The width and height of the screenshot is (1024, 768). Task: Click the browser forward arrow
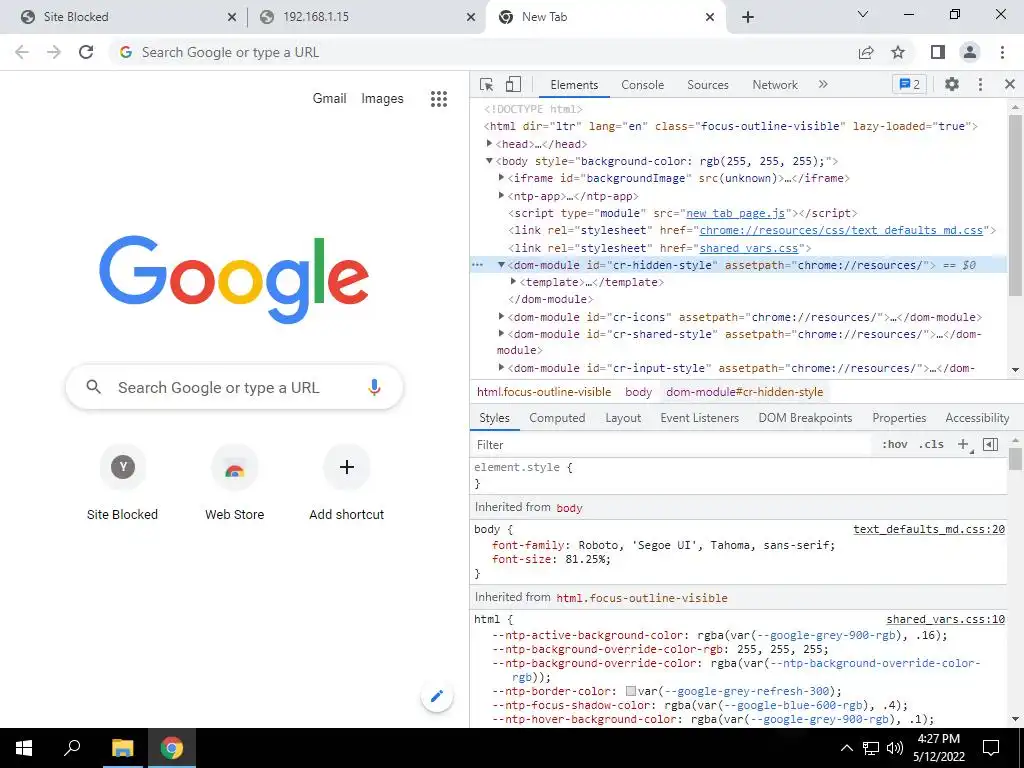coord(54,52)
